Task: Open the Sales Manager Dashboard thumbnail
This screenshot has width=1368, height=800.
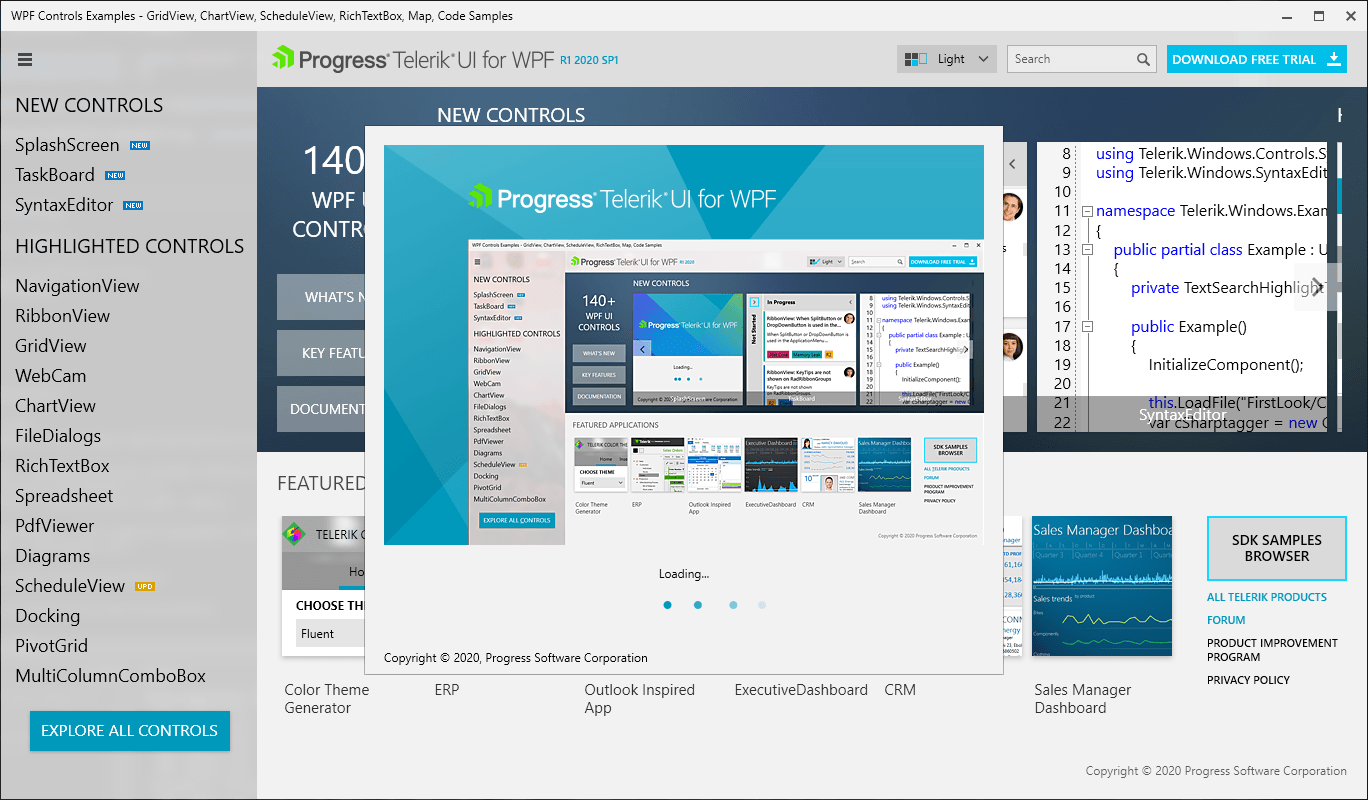Action: (1101, 586)
